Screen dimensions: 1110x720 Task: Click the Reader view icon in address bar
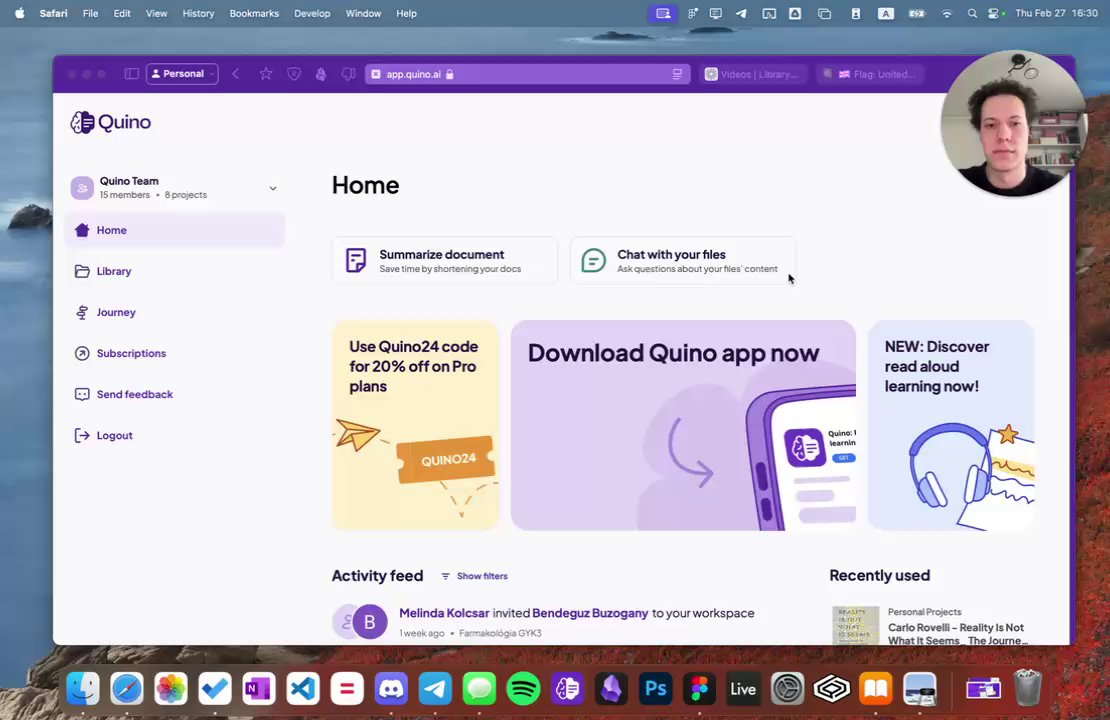click(x=677, y=74)
